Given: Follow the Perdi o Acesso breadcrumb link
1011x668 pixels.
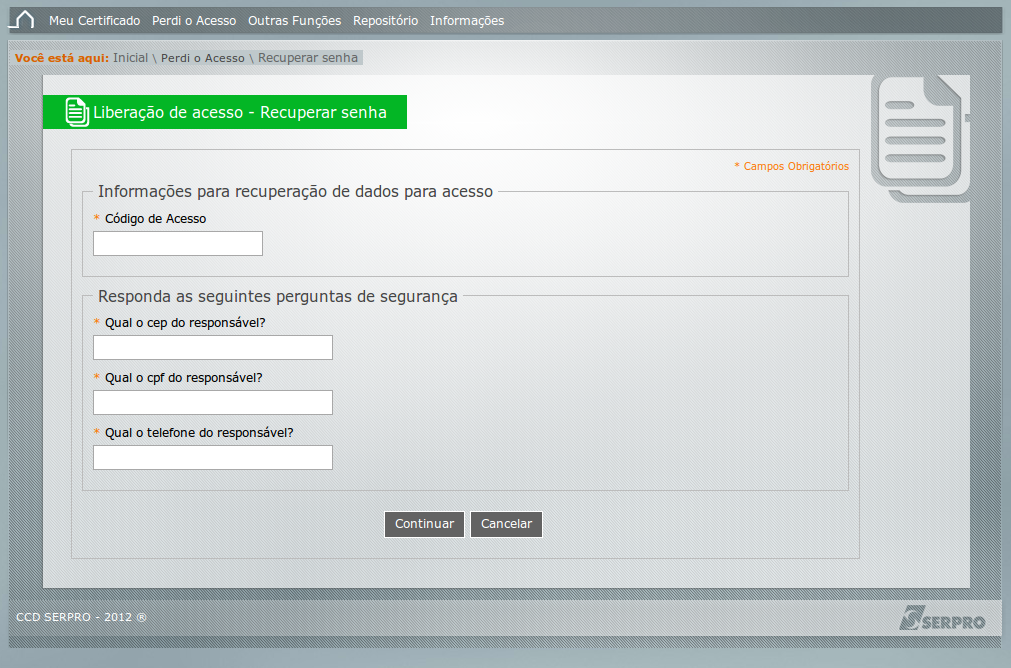Looking at the screenshot, I should [202, 58].
